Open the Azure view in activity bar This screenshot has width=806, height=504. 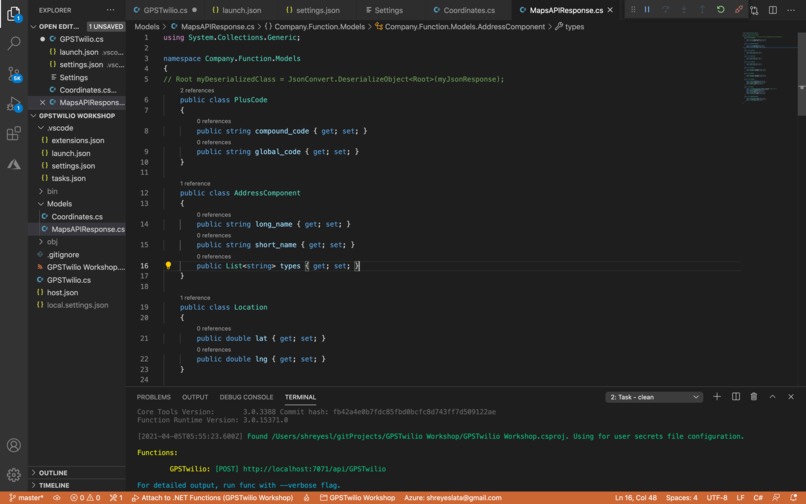tap(14, 165)
